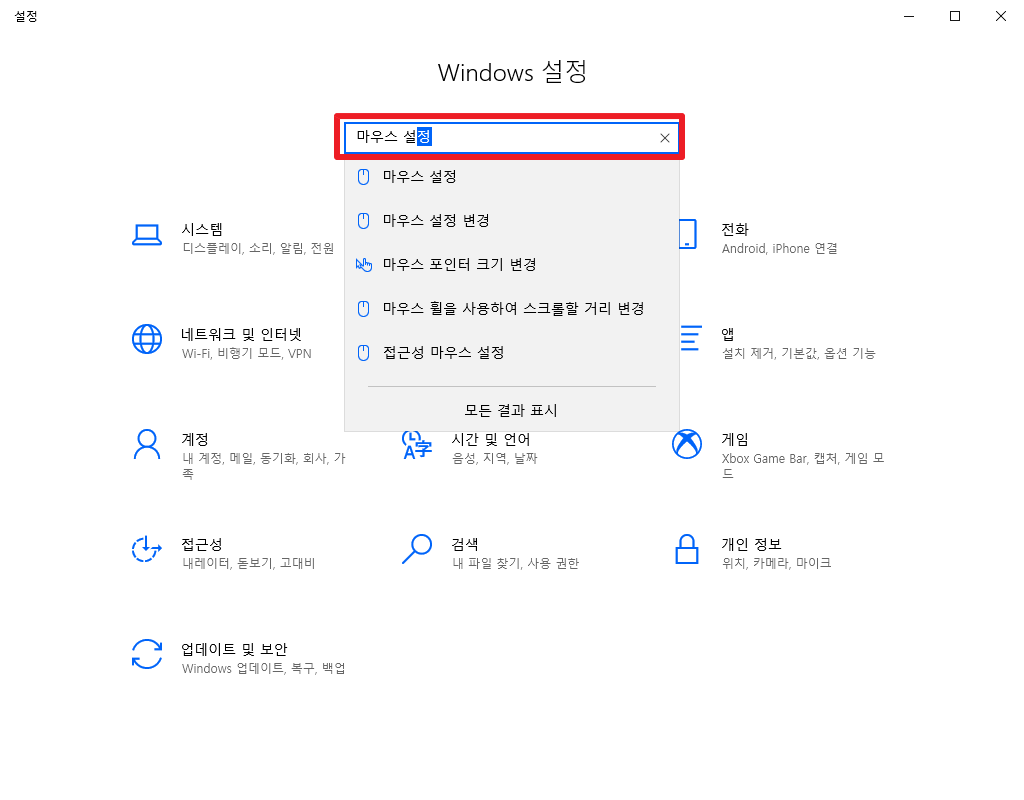The width and height of the screenshot is (1024, 800).
Task: Click the text 내 파일 찾기, 사용 권한
Action: click(515, 563)
